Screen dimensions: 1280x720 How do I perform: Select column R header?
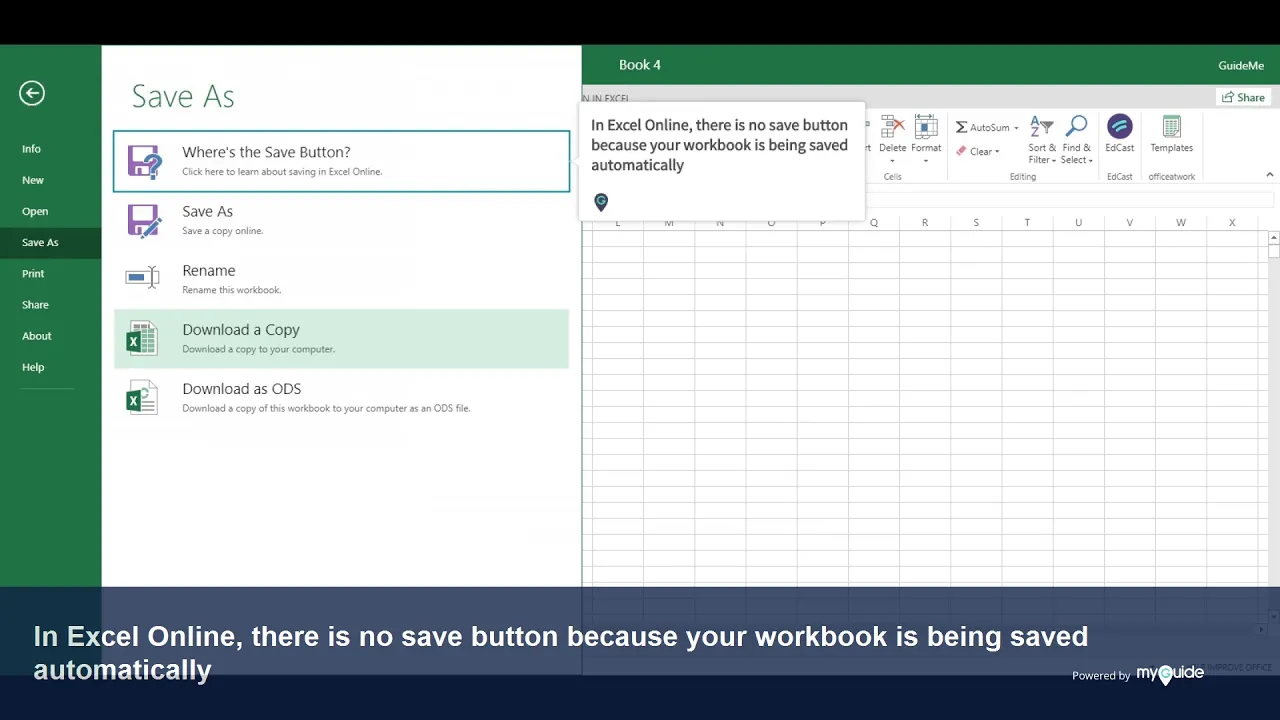[925, 222]
